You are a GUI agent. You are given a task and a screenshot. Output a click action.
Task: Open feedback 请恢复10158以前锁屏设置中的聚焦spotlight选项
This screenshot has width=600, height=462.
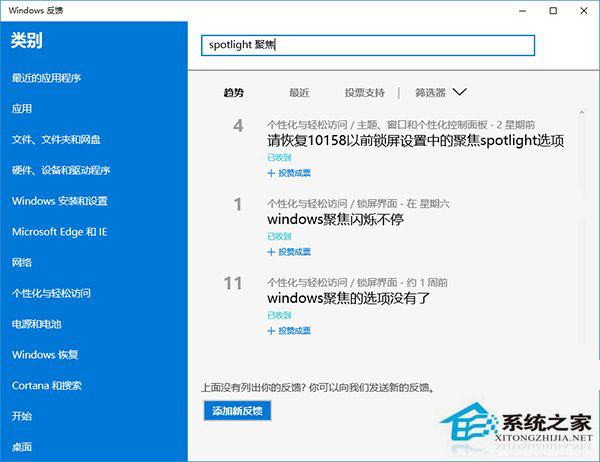[416, 141]
